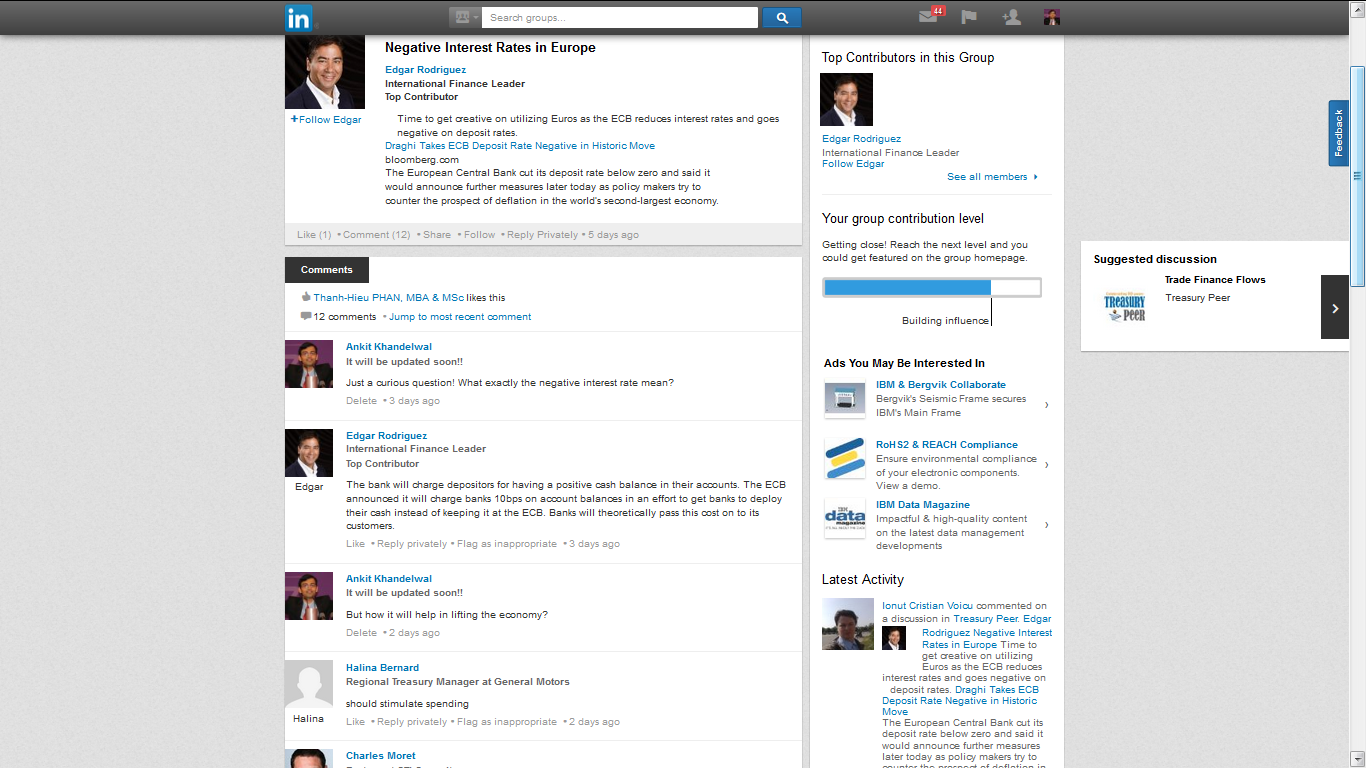Click Follow Edgar in Top Contributors
The height and width of the screenshot is (768, 1366).
pyautogui.click(x=853, y=164)
